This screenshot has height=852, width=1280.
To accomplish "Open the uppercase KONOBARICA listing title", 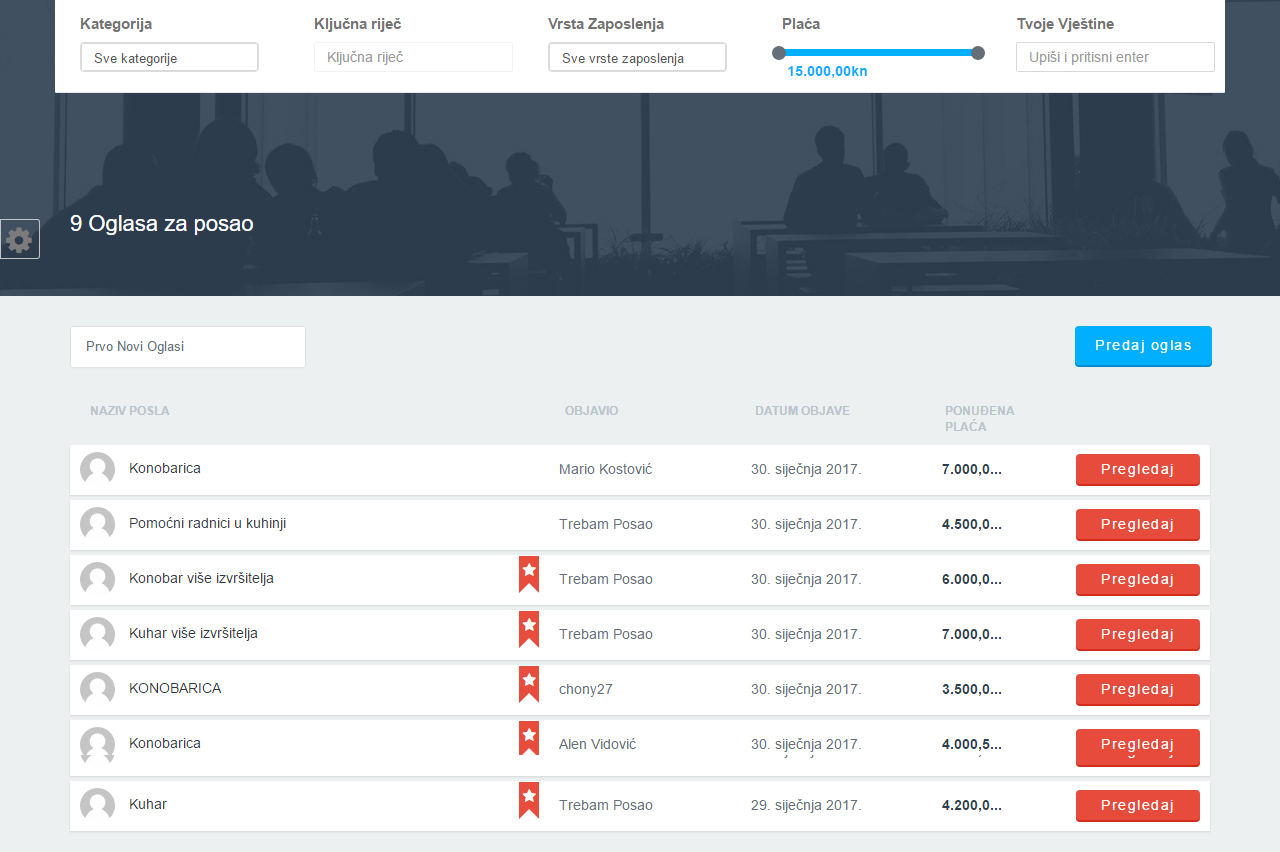I will coord(175,688).
